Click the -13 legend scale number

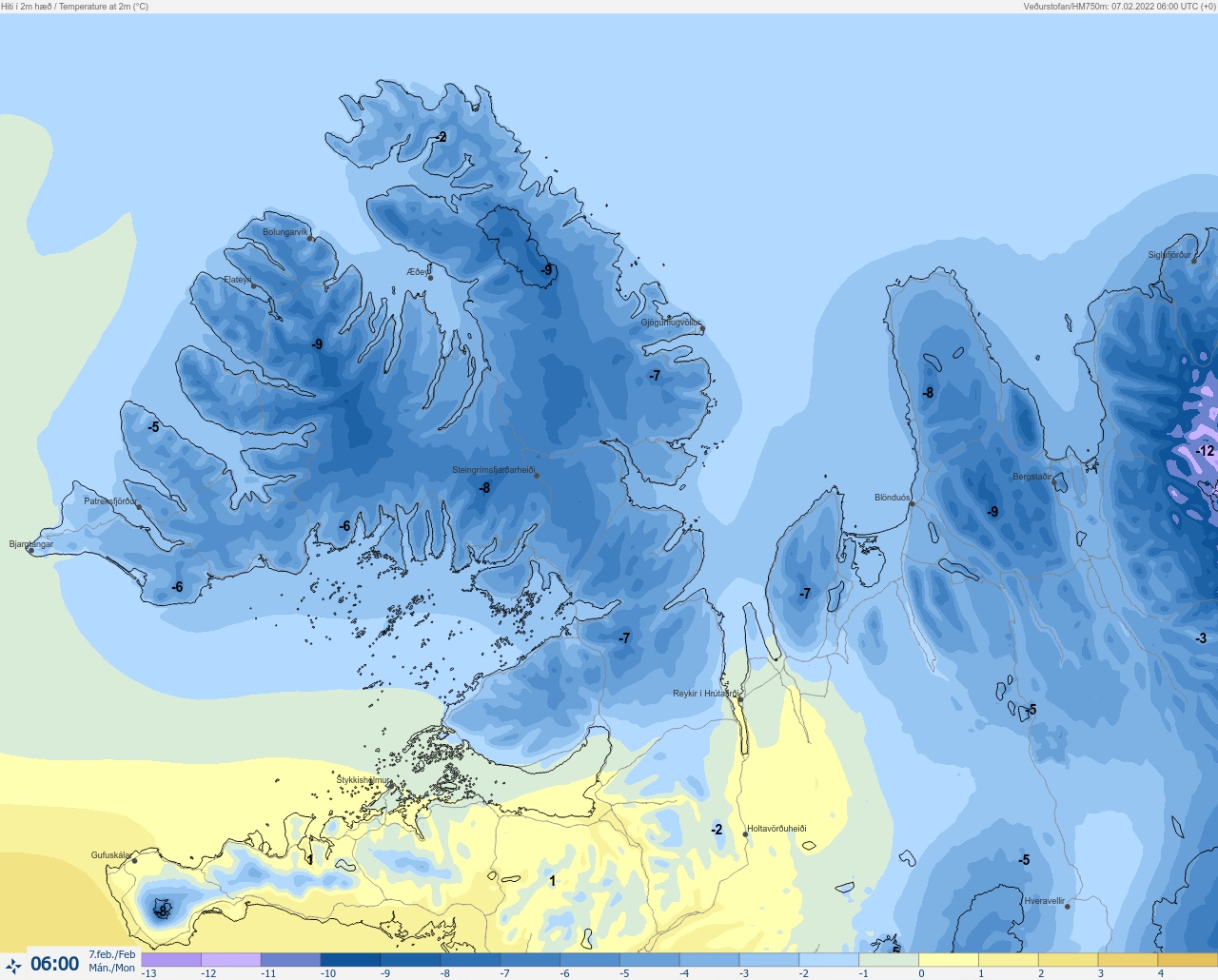149,973
